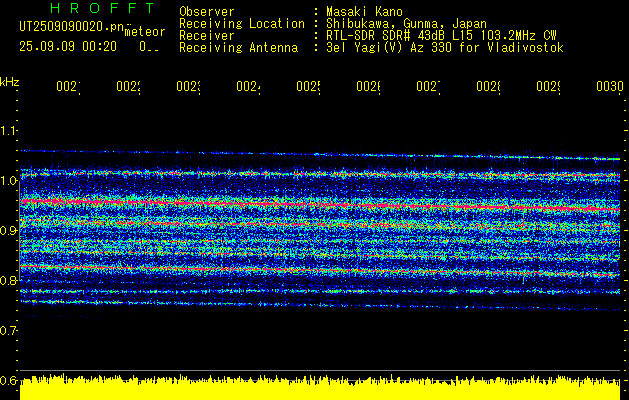The width and height of the screenshot is (629, 400).
Task: Click the green HROFFT title text
Action: click(x=103, y=8)
